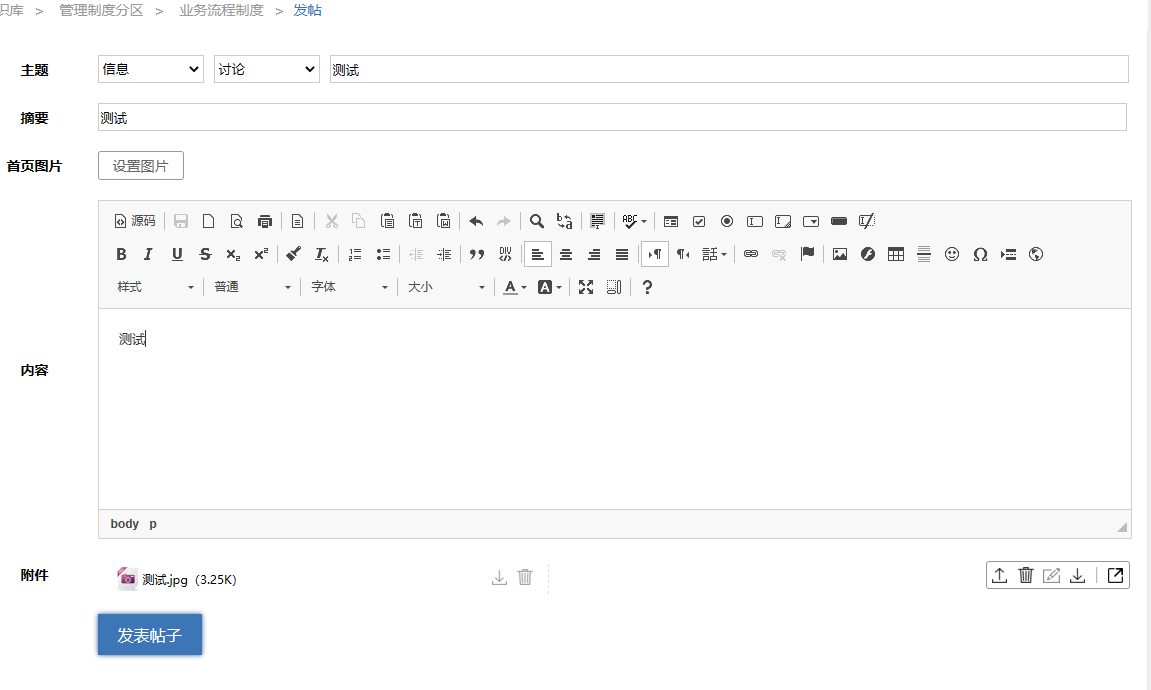Set text direction left to right

point(655,254)
